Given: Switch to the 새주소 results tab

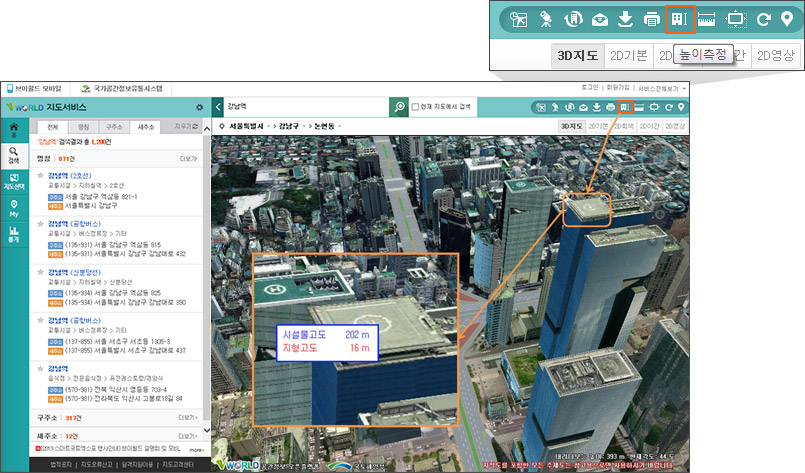Looking at the screenshot, I should pyautogui.click(x=145, y=127).
